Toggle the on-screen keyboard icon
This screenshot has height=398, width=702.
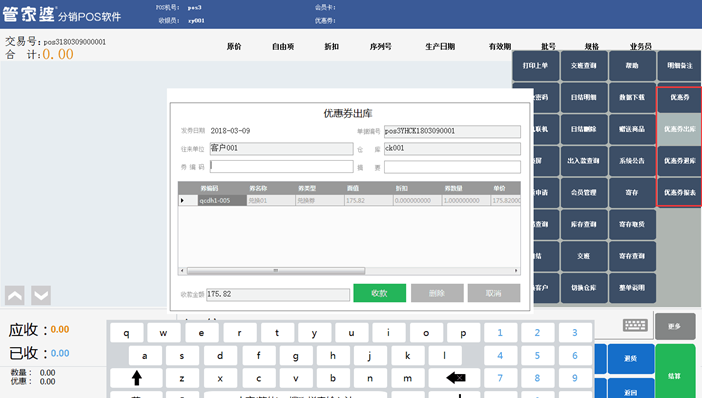pyautogui.click(x=635, y=325)
